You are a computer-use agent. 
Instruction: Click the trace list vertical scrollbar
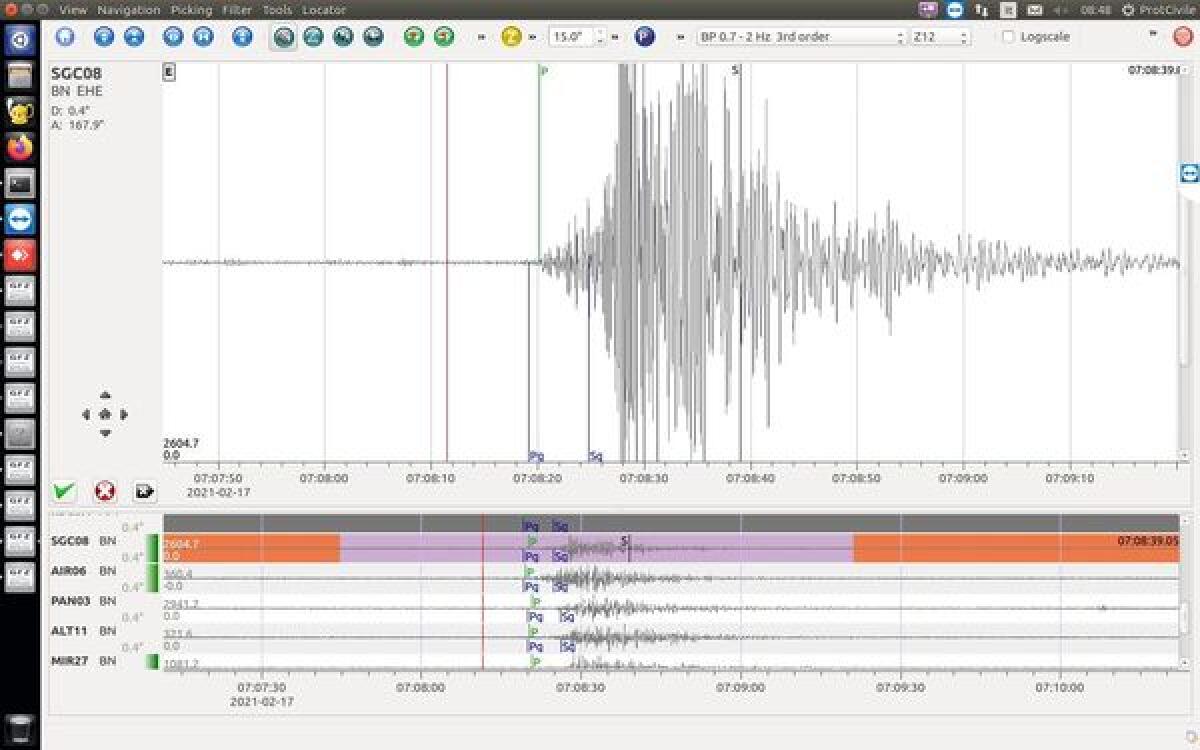pos(1184,615)
